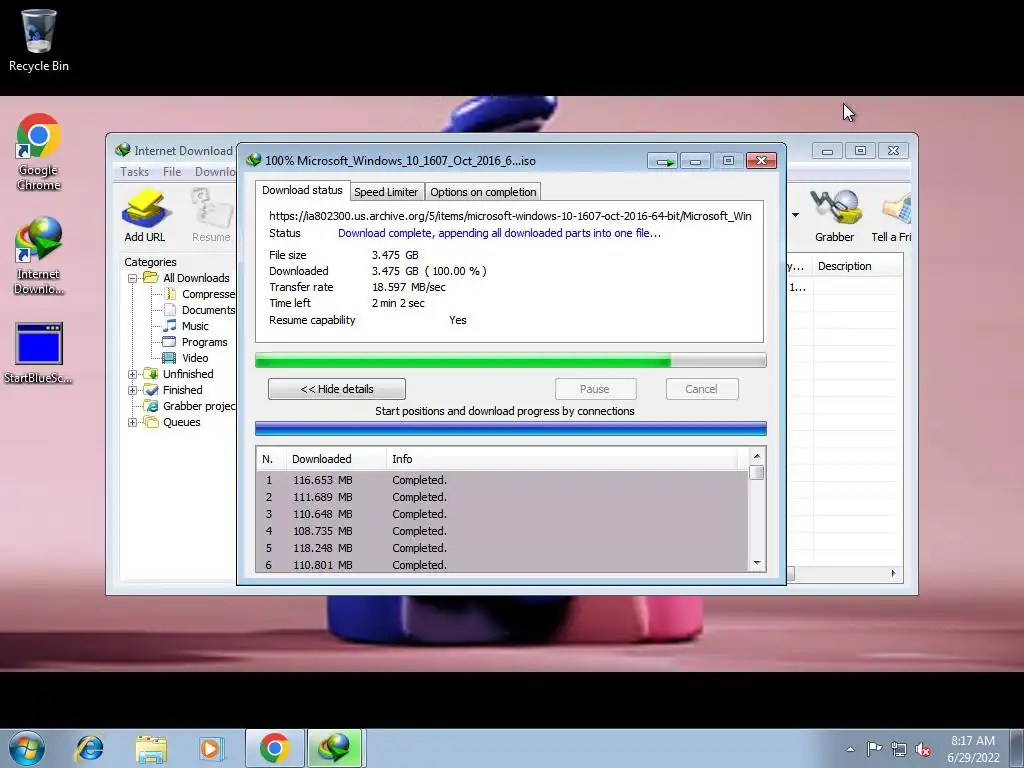Open Windows Media Player from taskbar

211,748
